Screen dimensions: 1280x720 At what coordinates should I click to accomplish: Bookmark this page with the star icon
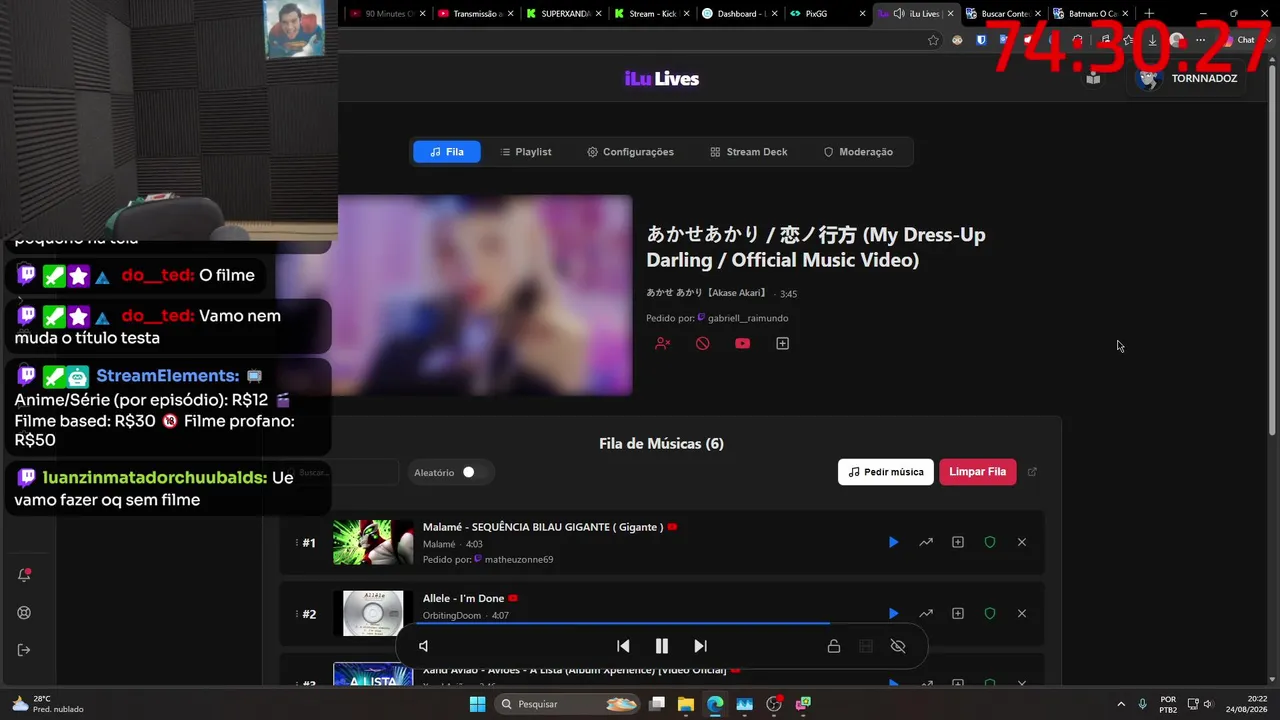point(933,40)
